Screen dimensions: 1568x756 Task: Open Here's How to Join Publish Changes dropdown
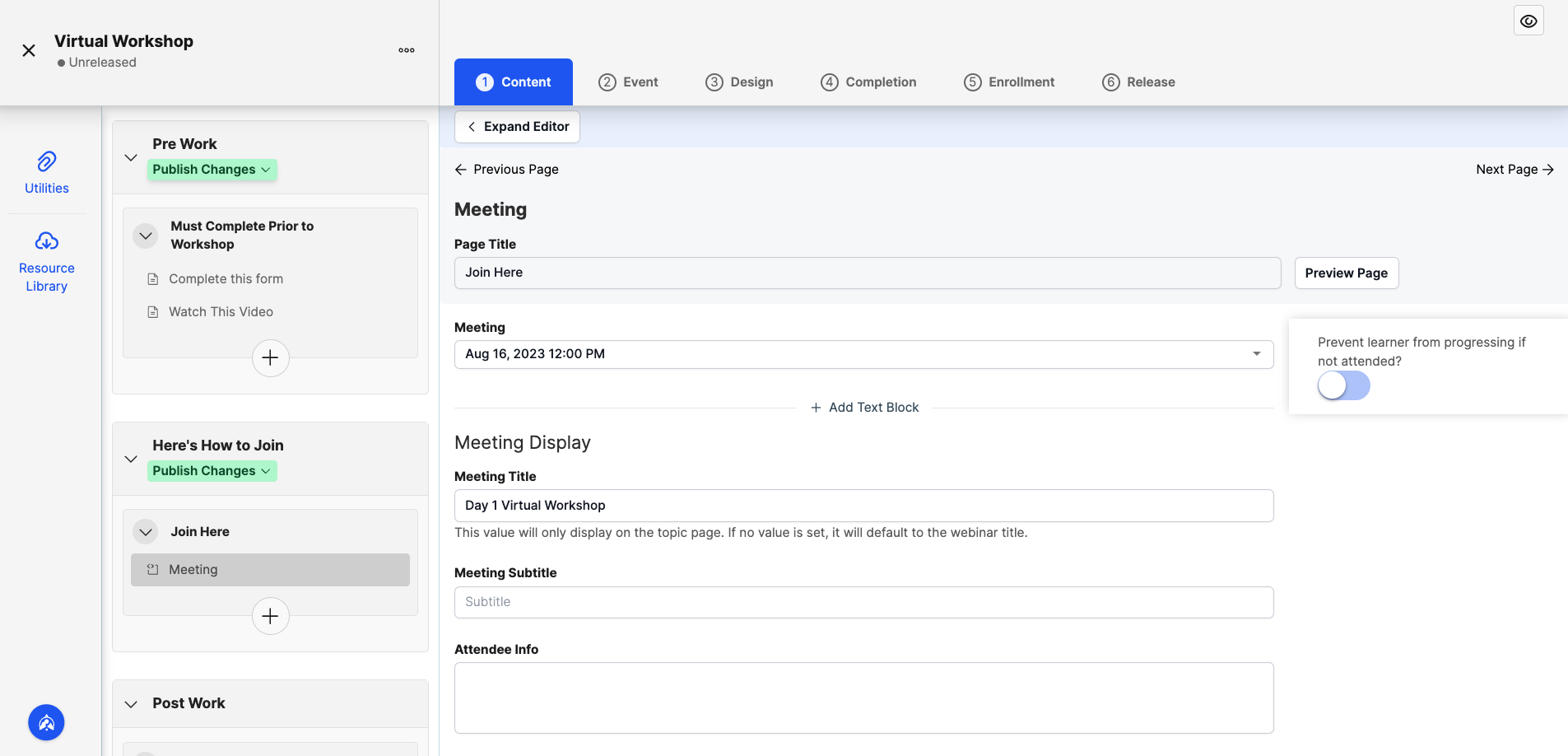212,471
